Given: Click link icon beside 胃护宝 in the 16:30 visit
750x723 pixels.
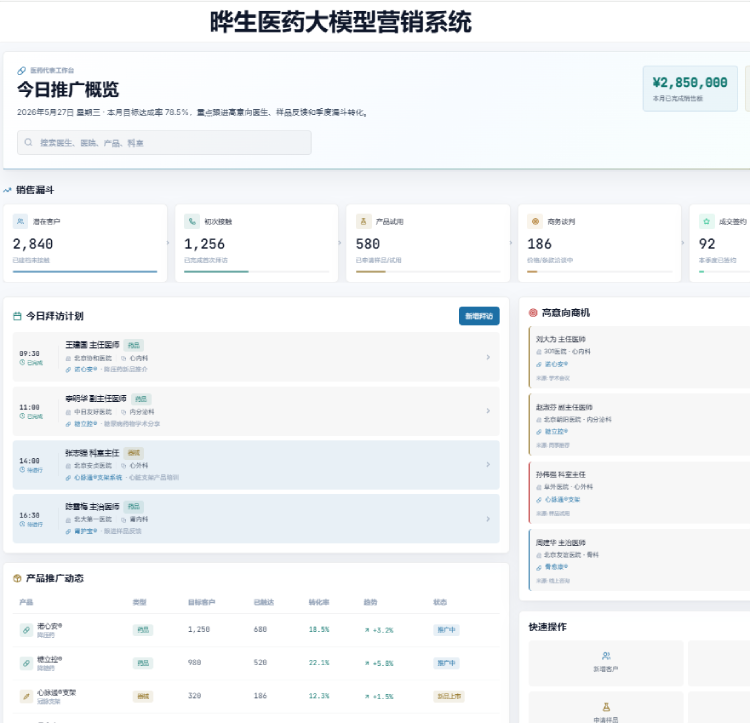Looking at the screenshot, I should point(68,531).
